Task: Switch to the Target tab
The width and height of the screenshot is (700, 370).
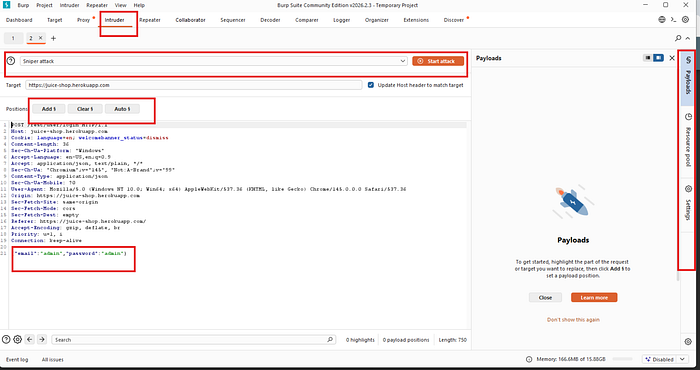Action: [55, 20]
